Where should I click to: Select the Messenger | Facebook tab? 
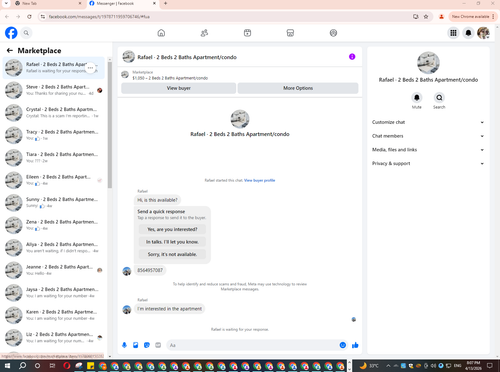pyautogui.click(x=122, y=3)
